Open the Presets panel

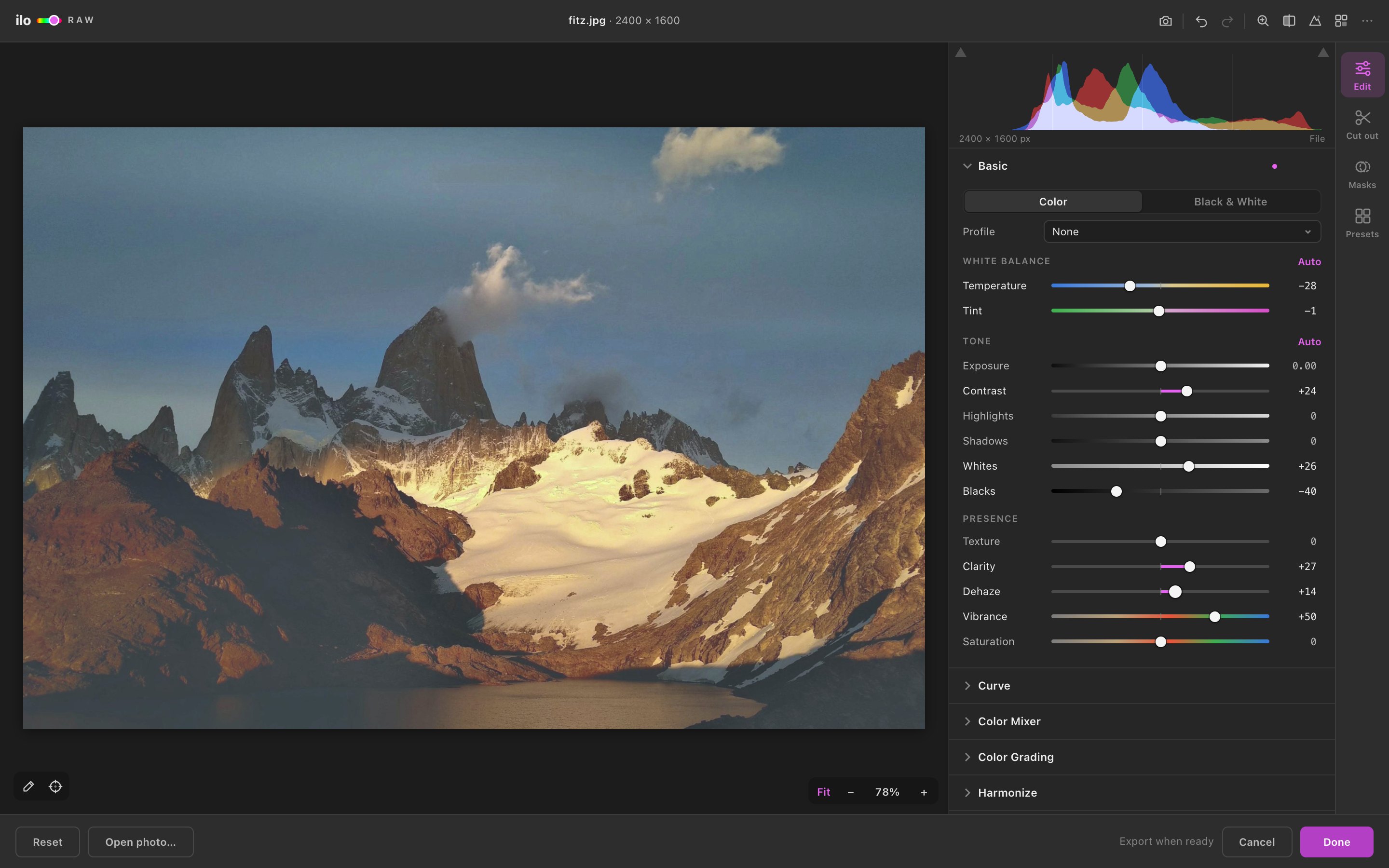(1362, 223)
